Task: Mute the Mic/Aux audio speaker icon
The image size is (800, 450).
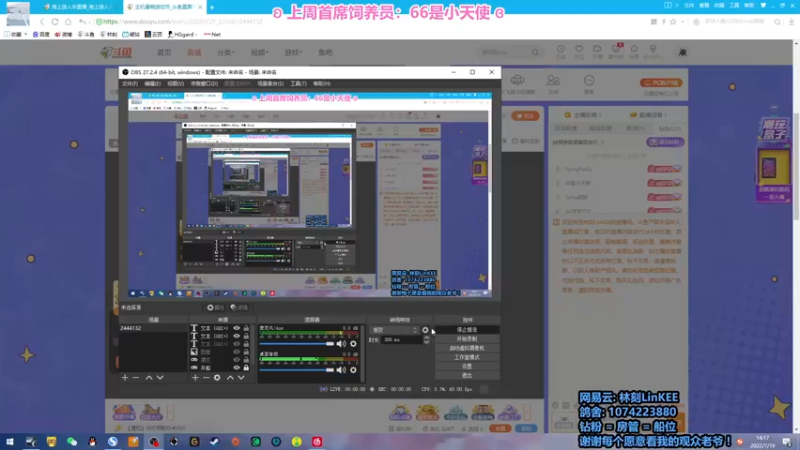Action: pos(341,344)
